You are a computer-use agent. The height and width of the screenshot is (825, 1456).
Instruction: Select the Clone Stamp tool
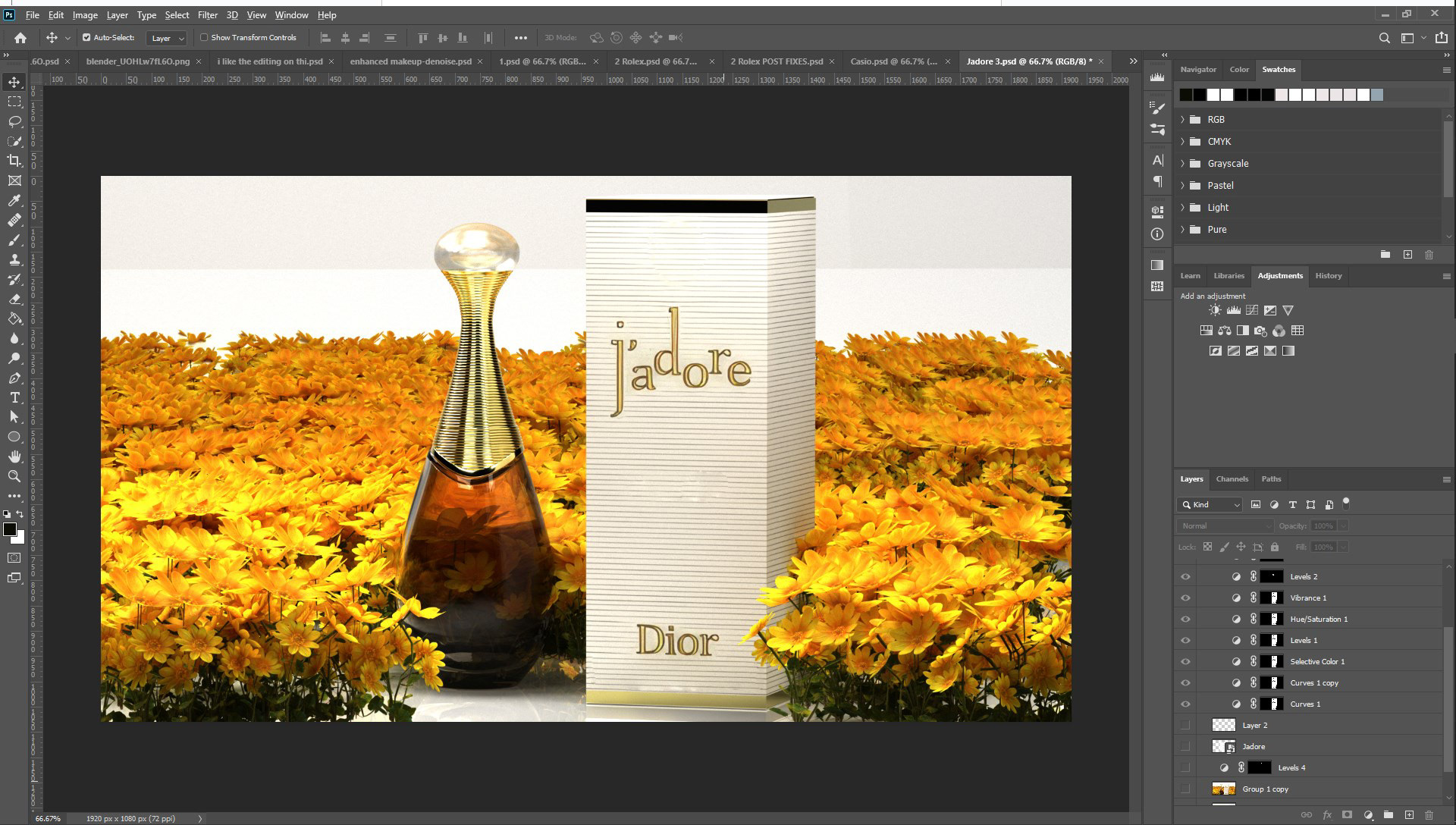pos(14,259)
